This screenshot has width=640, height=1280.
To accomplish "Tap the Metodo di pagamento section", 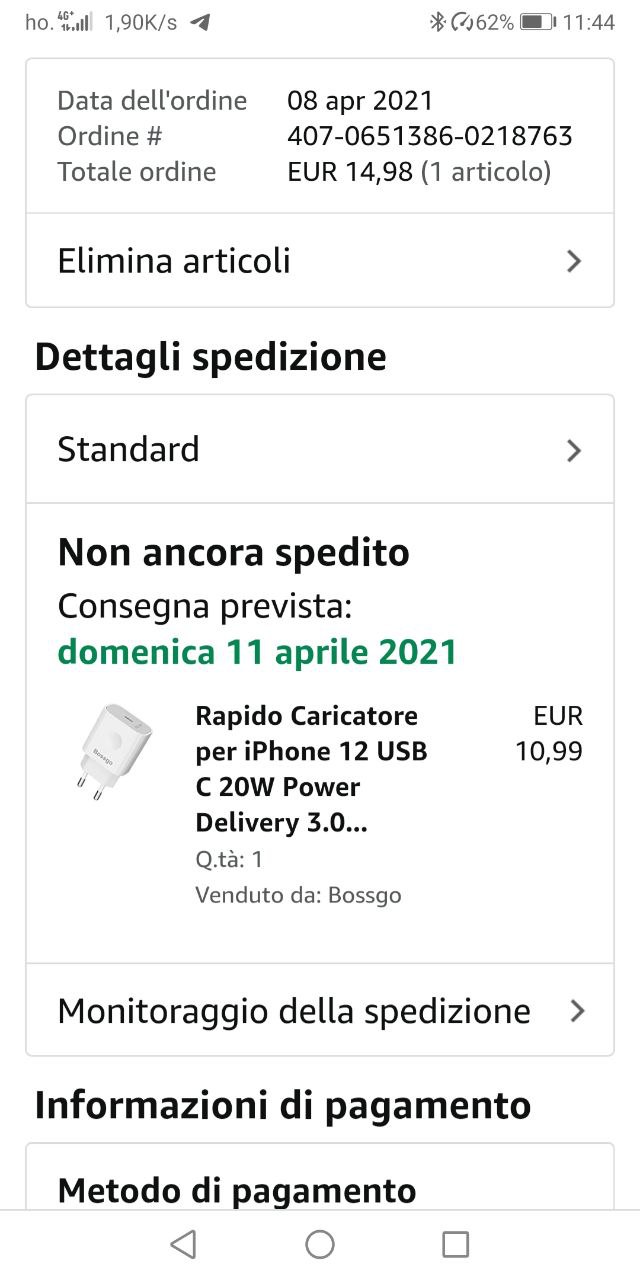I will (x=237, y=1190).
